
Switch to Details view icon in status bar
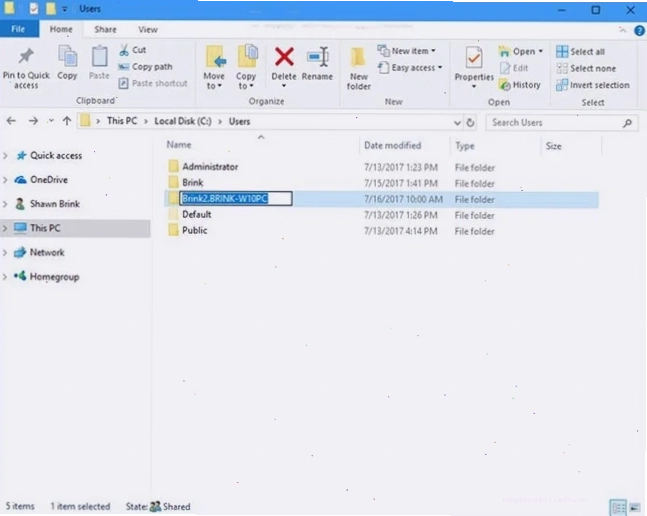(x=618, y=507)
